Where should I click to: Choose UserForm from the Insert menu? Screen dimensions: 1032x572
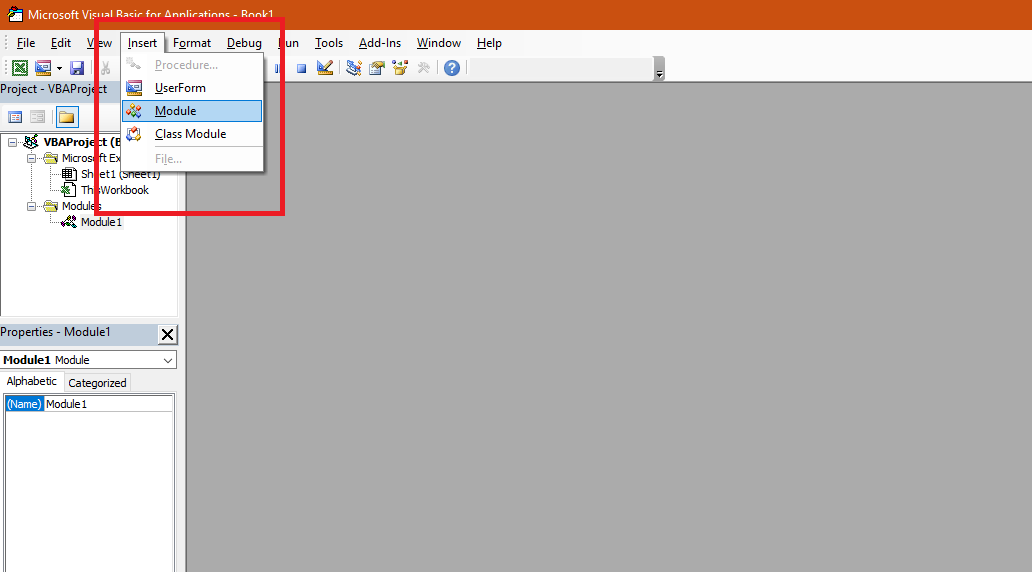192,88
